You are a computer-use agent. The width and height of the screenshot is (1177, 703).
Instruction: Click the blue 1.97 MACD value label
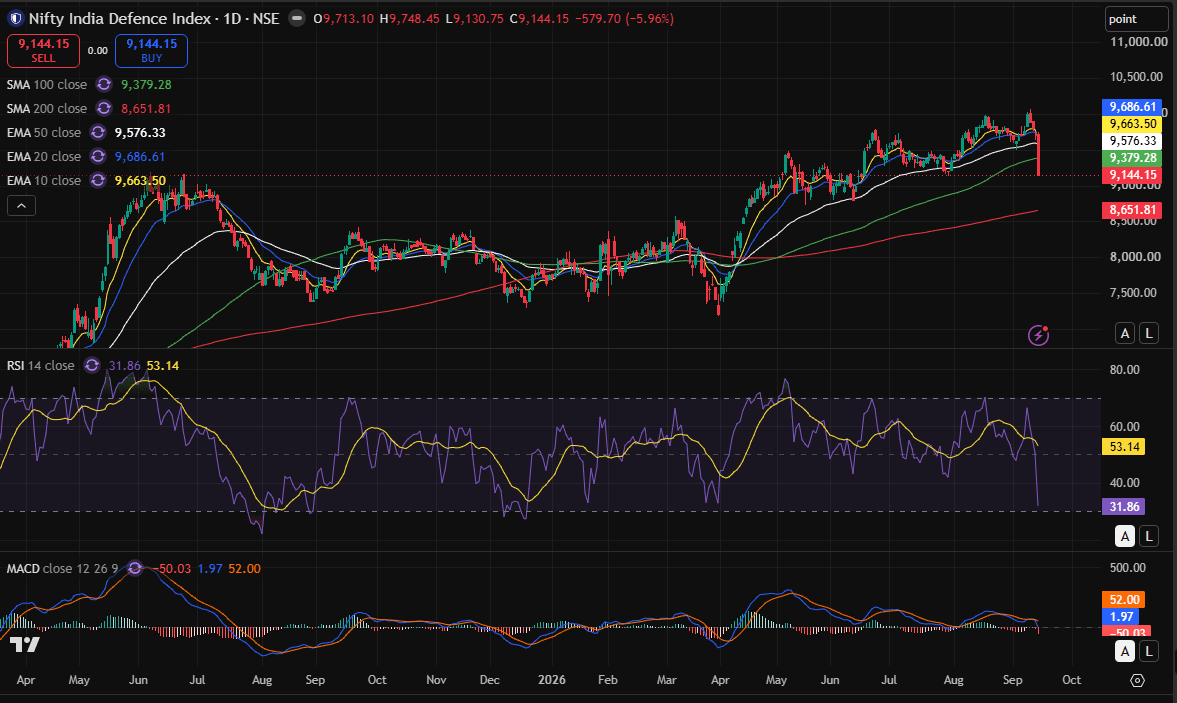[x=1121, y=616]
